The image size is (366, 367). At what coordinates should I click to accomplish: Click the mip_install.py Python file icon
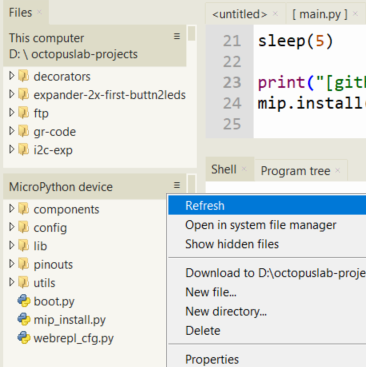pos(24,319)
